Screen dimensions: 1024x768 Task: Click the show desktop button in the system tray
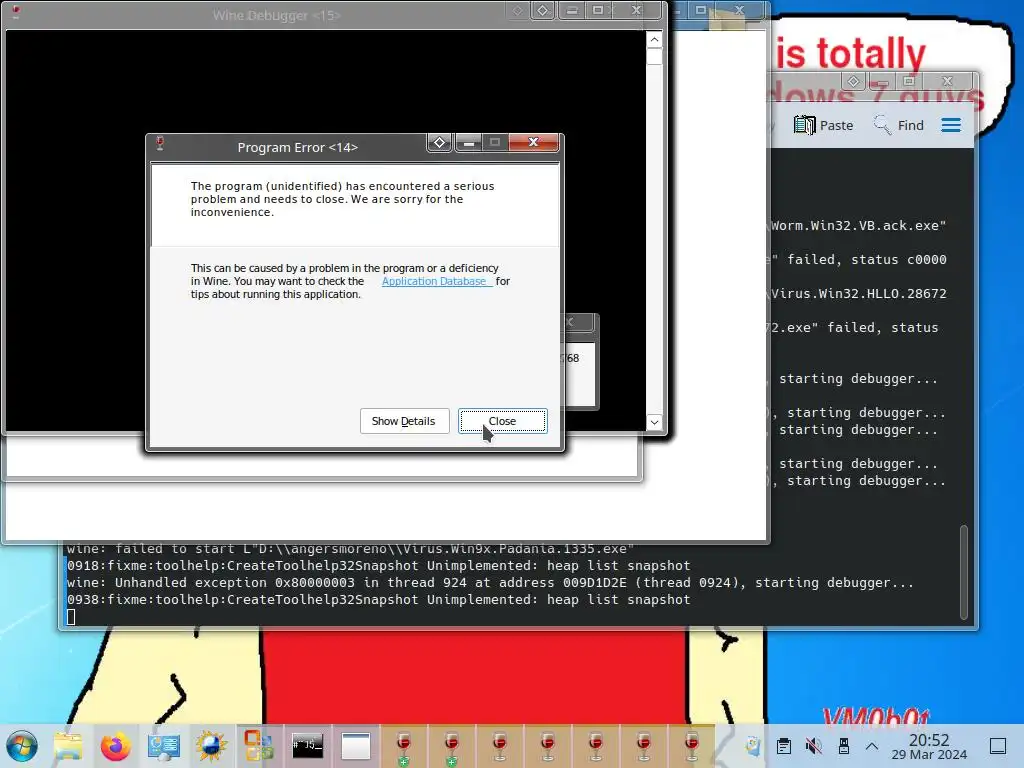[998, 746]
